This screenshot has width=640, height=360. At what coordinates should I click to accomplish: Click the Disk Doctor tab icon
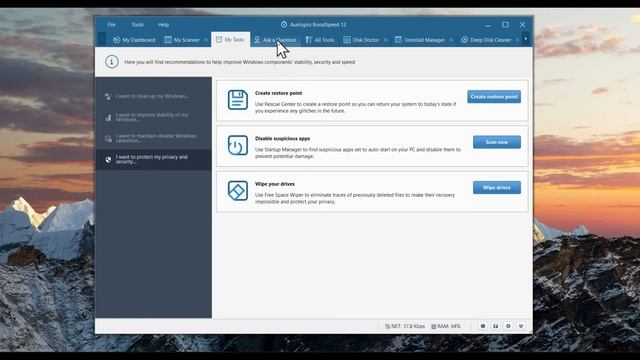click(x=347, y=40)
